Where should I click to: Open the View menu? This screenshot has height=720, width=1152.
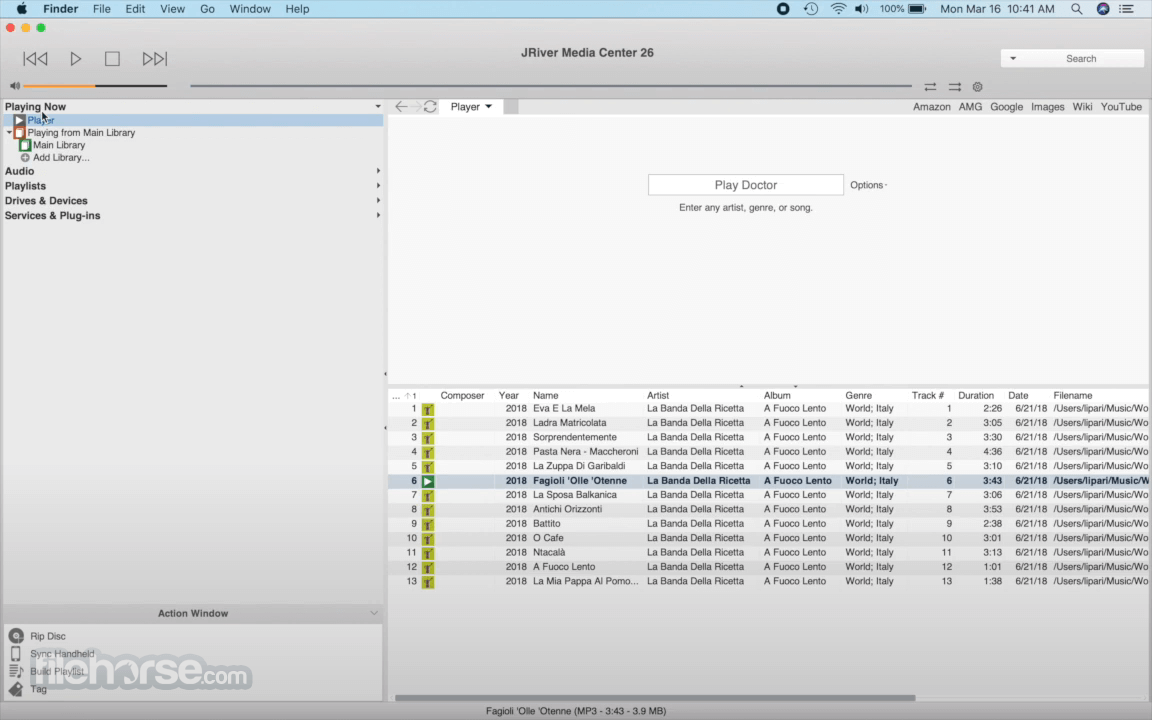[173, 9]
